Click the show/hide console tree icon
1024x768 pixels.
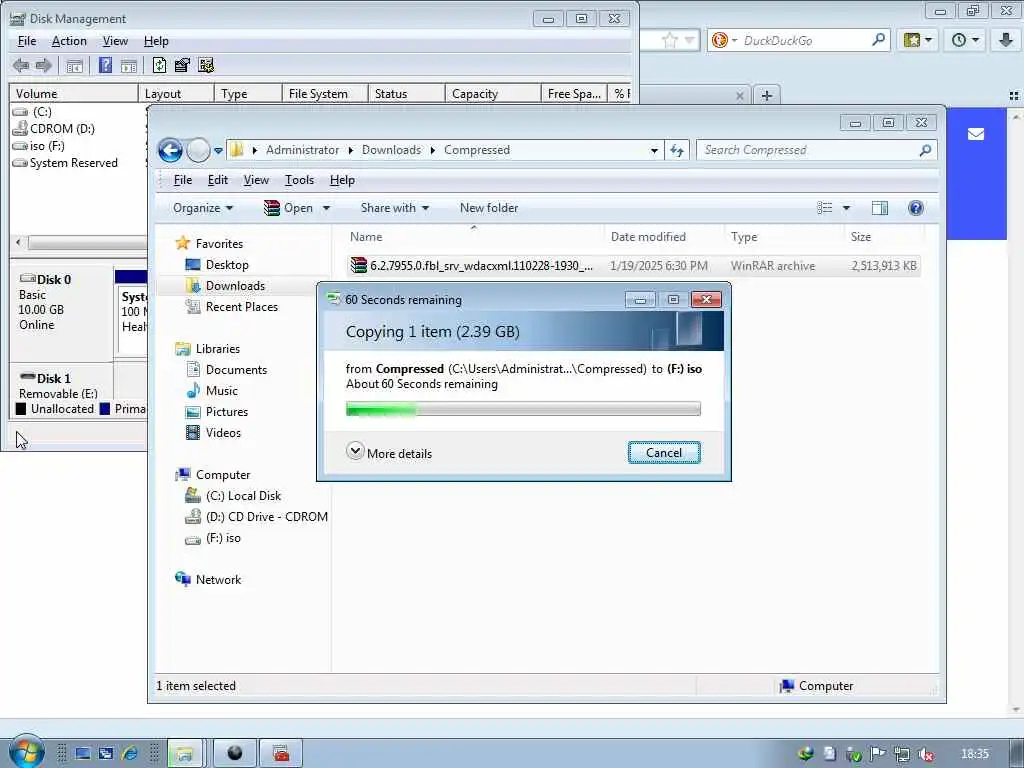74,65
